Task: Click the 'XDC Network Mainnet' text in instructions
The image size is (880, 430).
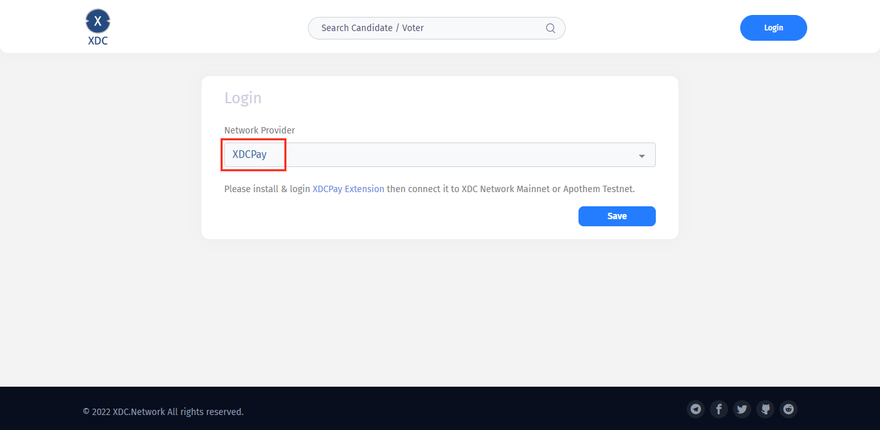Action: 506,188
